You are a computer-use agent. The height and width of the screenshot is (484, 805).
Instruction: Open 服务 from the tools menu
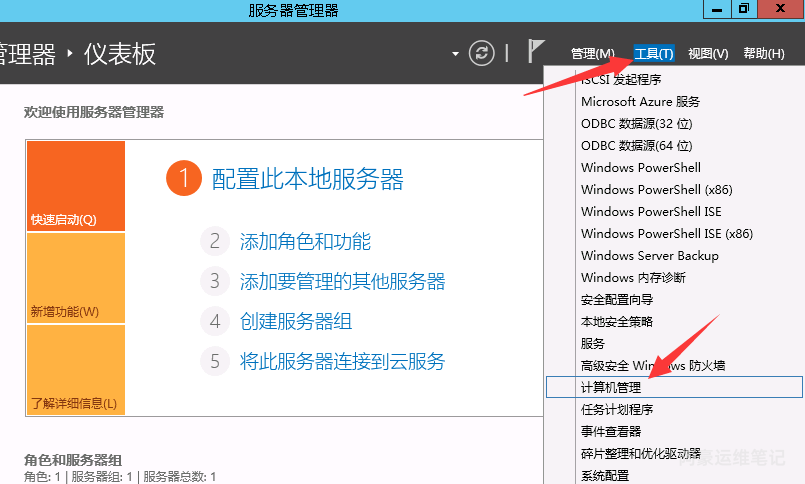pyautogui.click(x=592, y=344)
